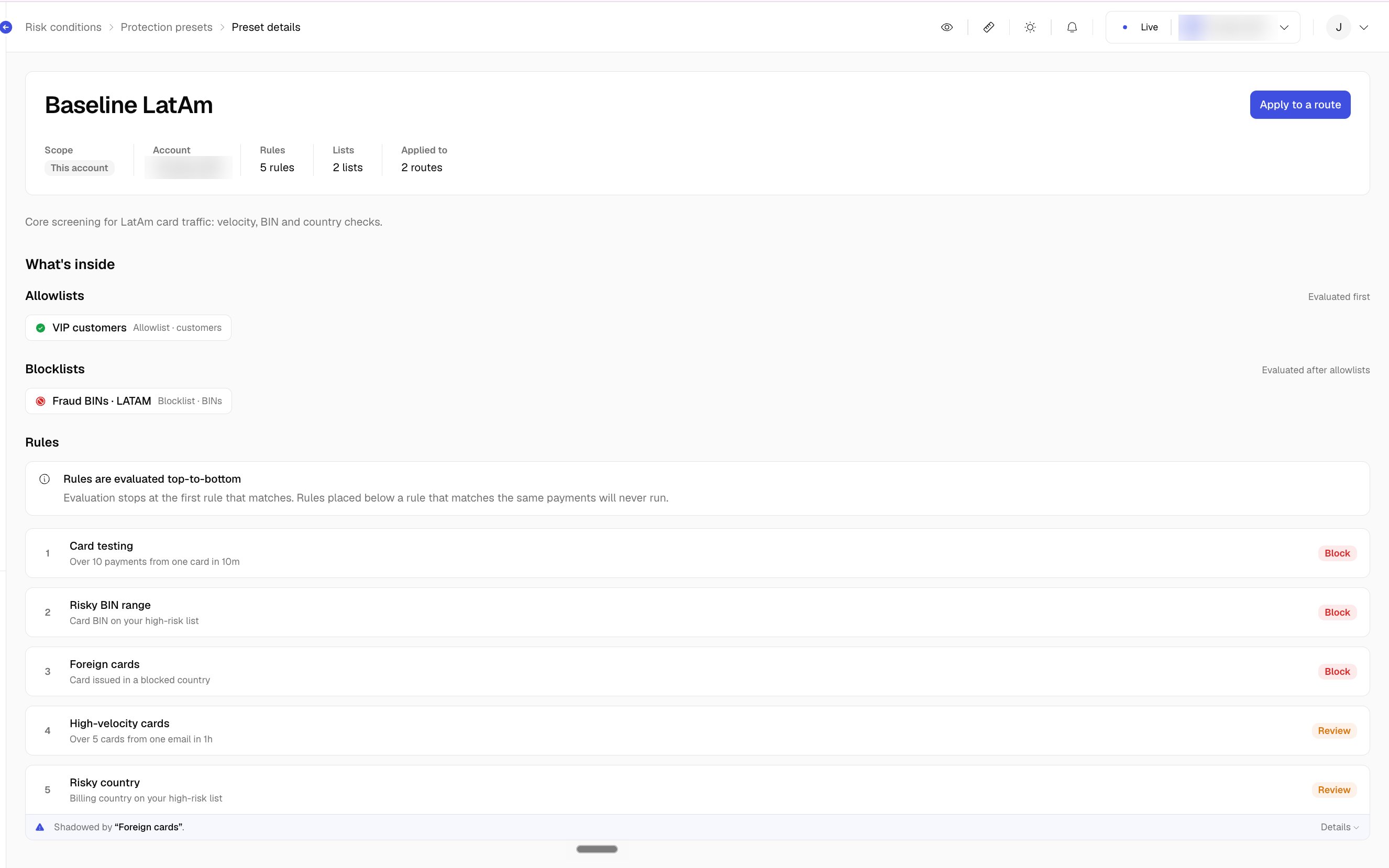The height and width of the screenshot is (868, 1389).
Task: Click Review badge on Risky country
Action: click(1334, 789)
